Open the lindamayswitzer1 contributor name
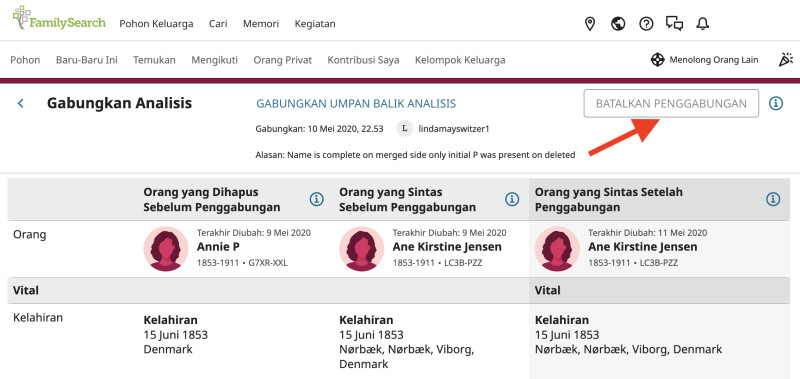 454,129
